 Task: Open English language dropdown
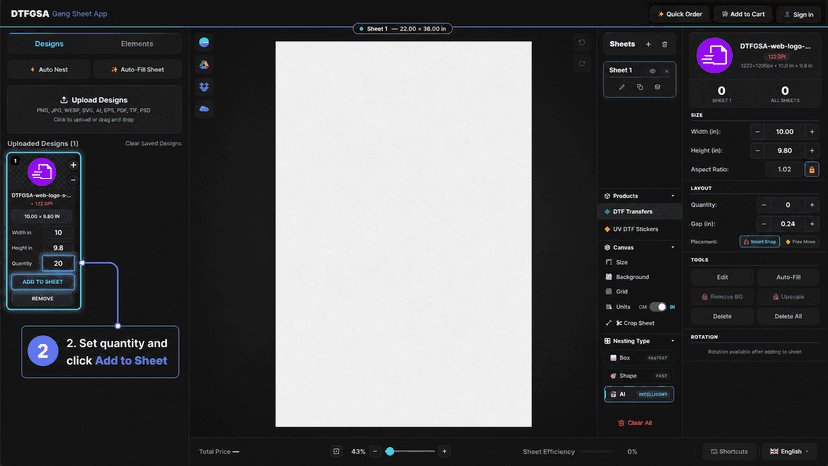(789, 451)
